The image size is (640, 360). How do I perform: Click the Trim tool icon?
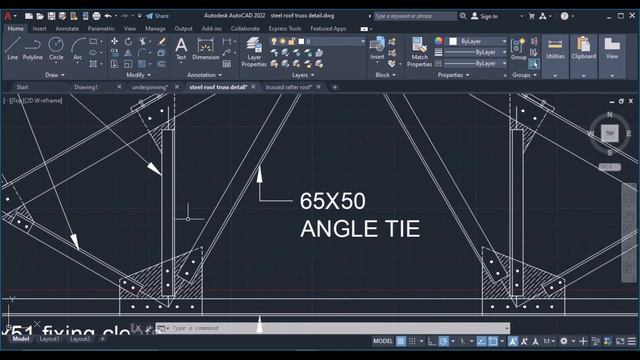pos(142,41)
